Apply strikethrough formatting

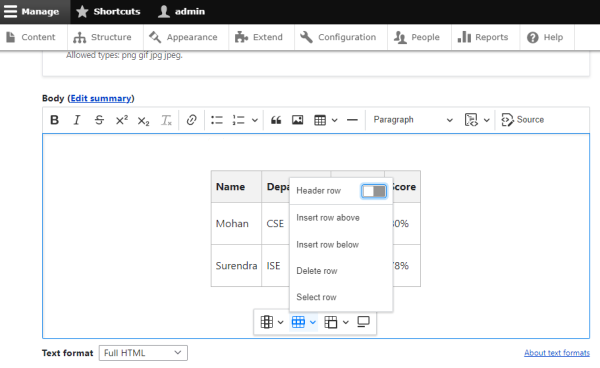click(99, 120)
